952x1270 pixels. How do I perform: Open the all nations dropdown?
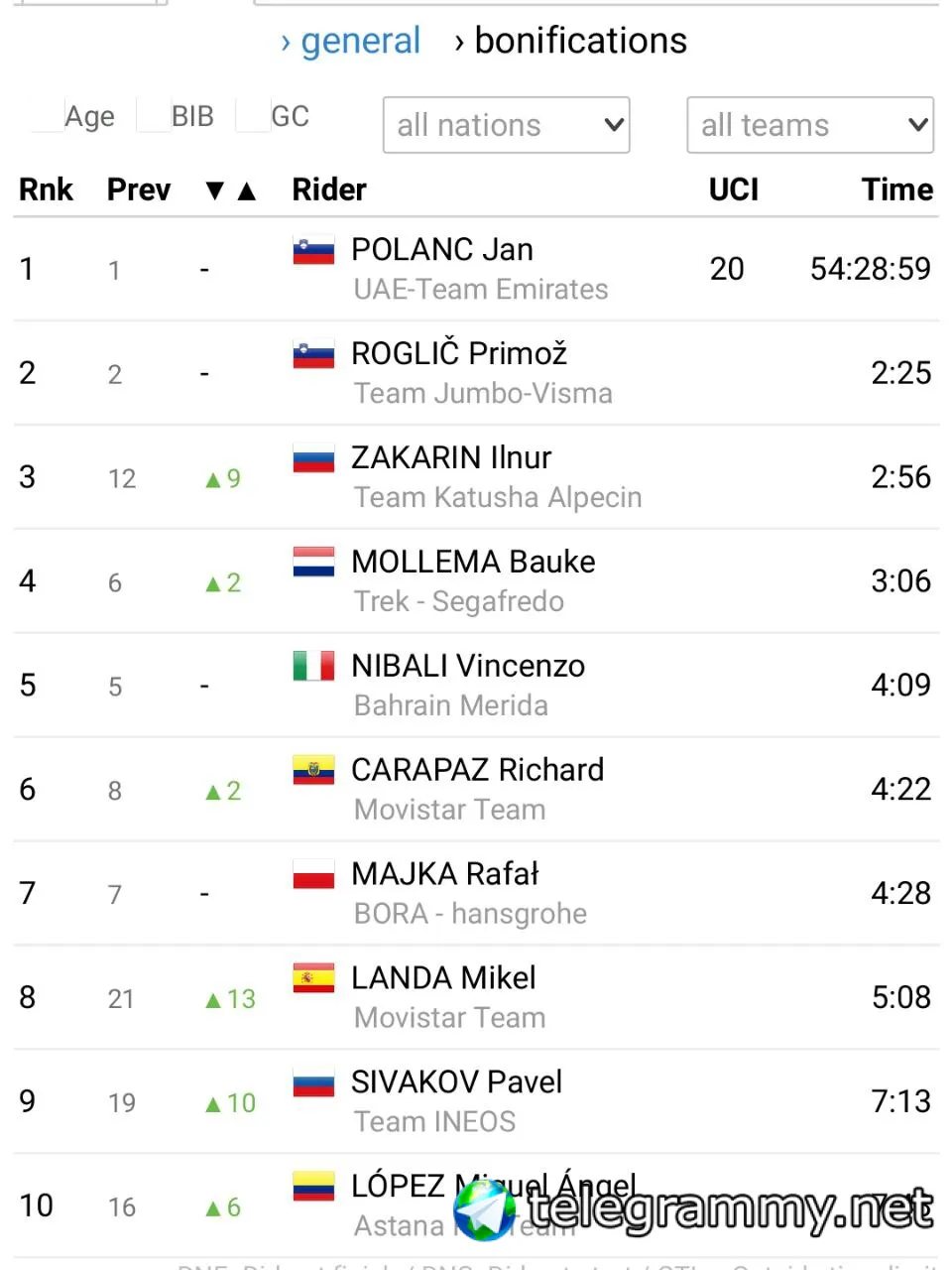click(507, 125)
